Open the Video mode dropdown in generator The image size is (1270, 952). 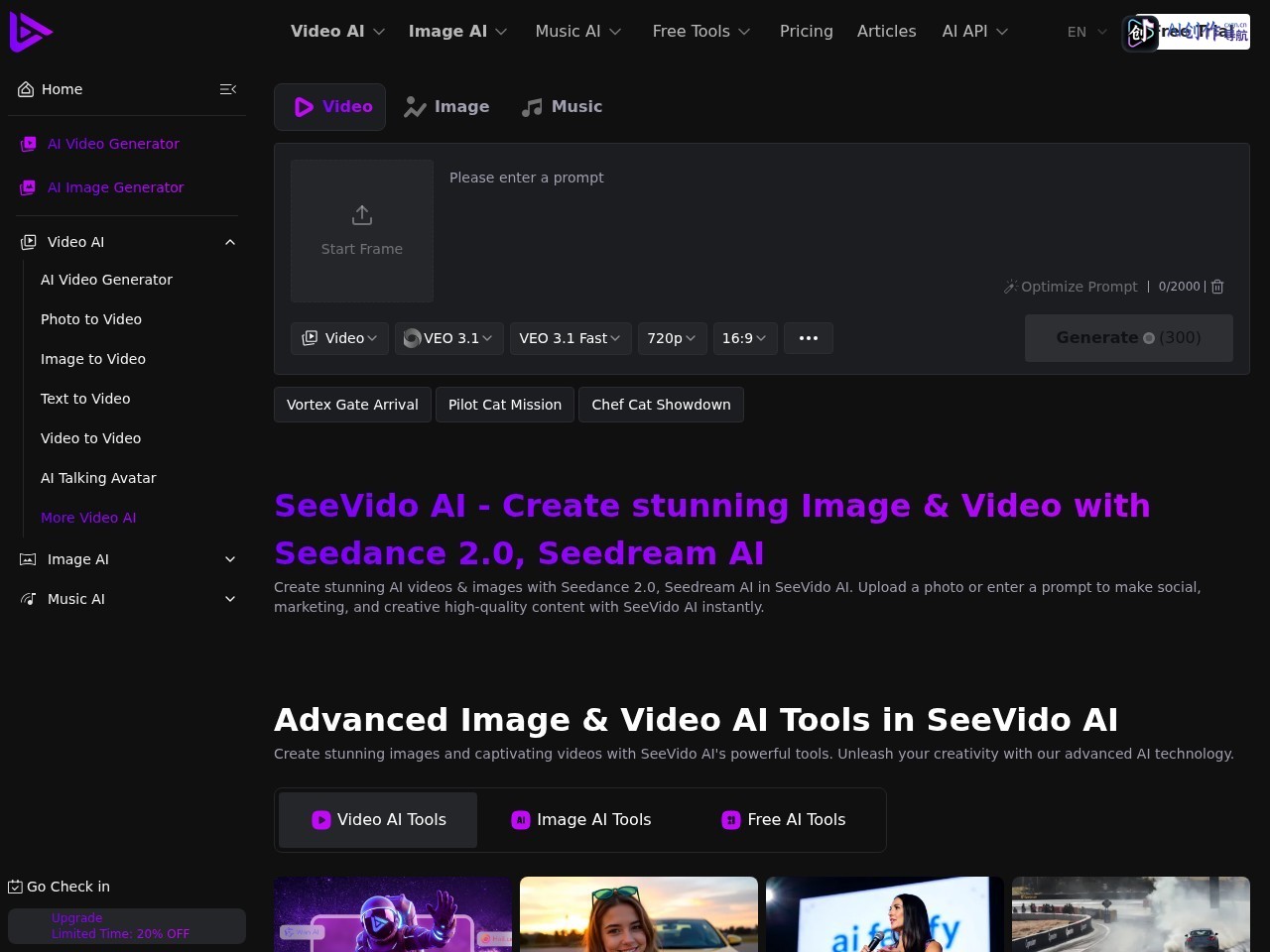coord(339,338)
